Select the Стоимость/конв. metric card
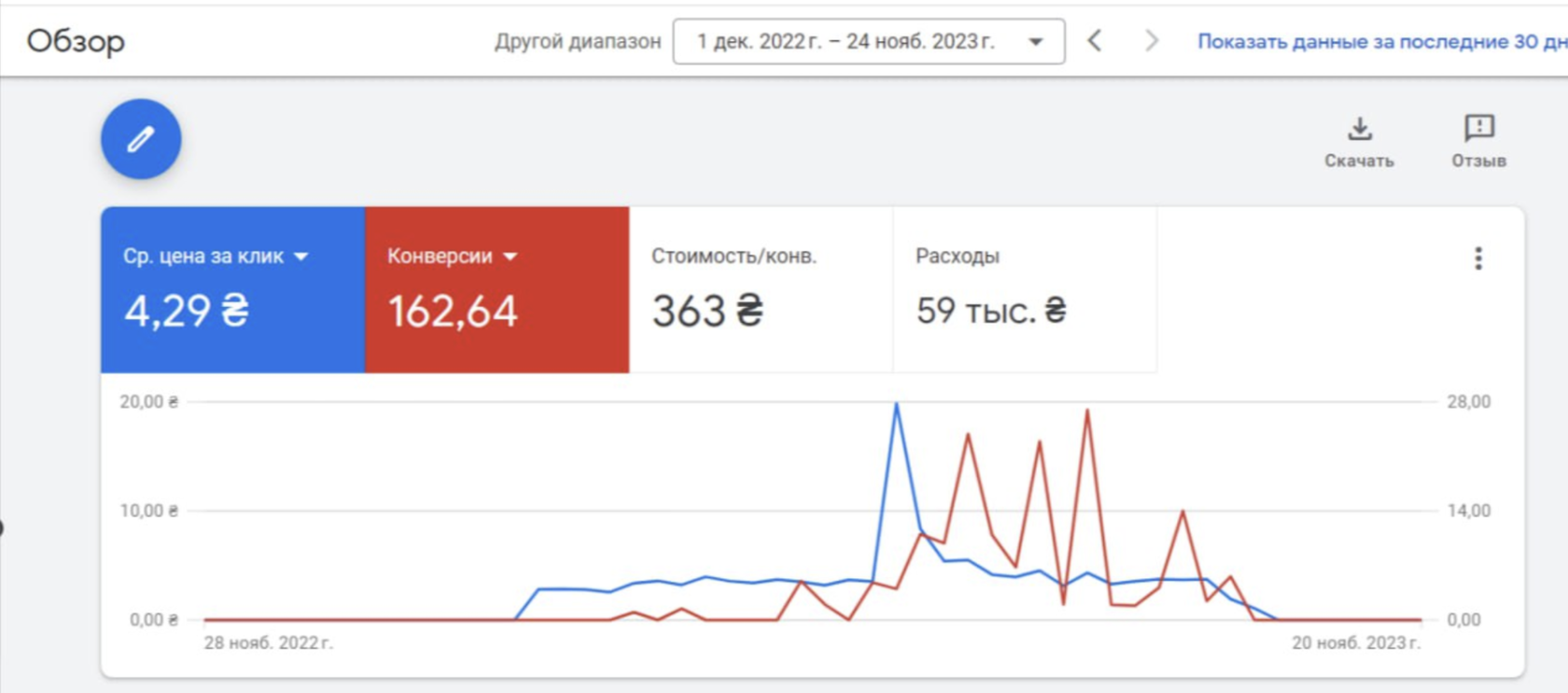 tap(762, 290)
